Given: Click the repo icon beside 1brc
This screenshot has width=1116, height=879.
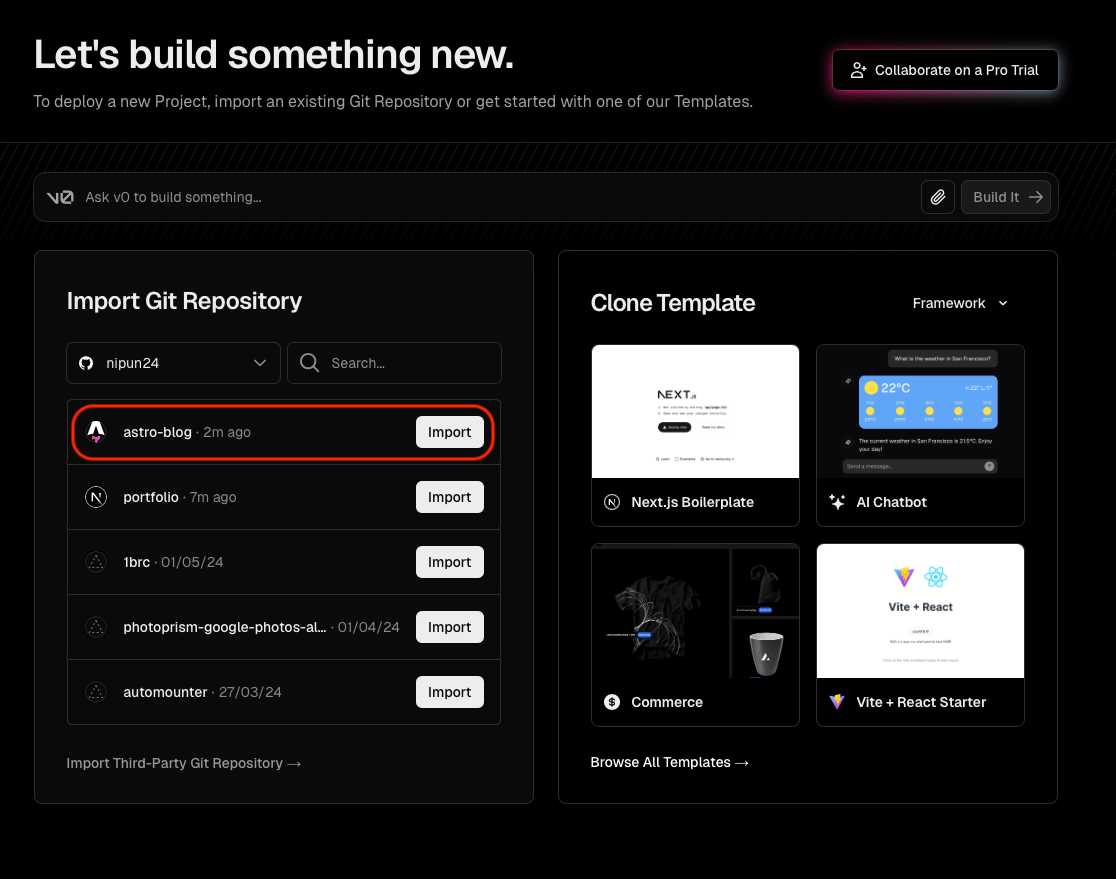Looking at the screenshot, I should (x=96, y=562).
